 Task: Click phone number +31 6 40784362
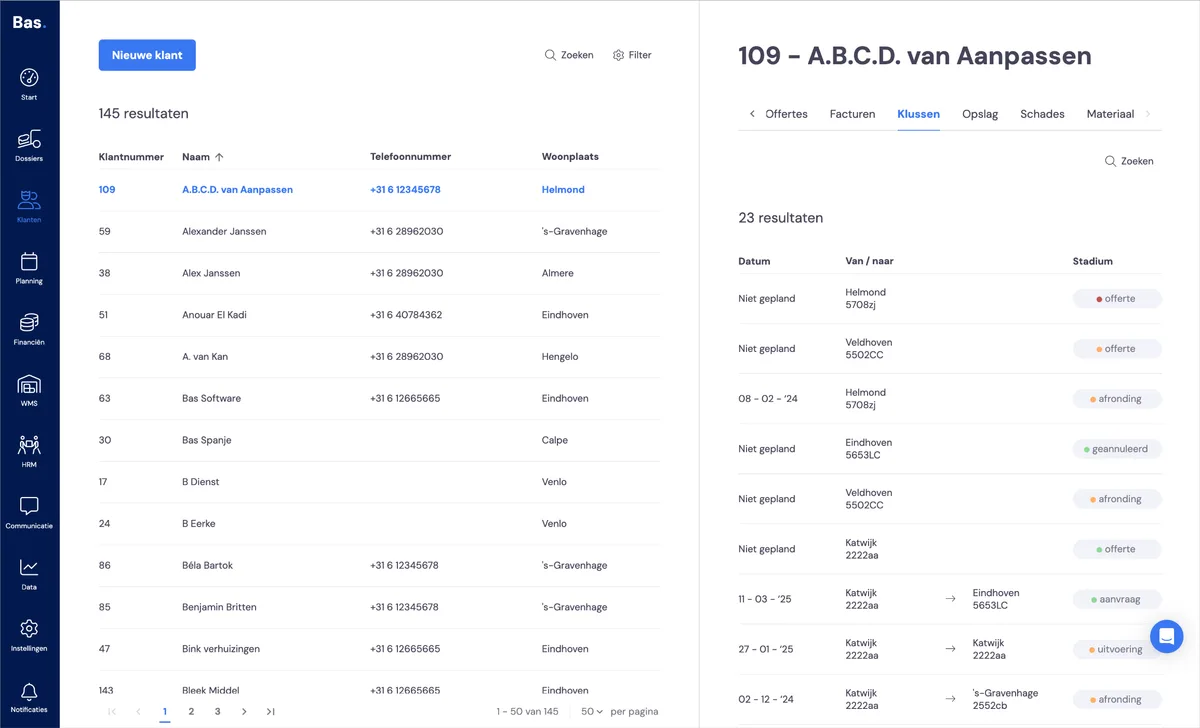coord(406,315)
